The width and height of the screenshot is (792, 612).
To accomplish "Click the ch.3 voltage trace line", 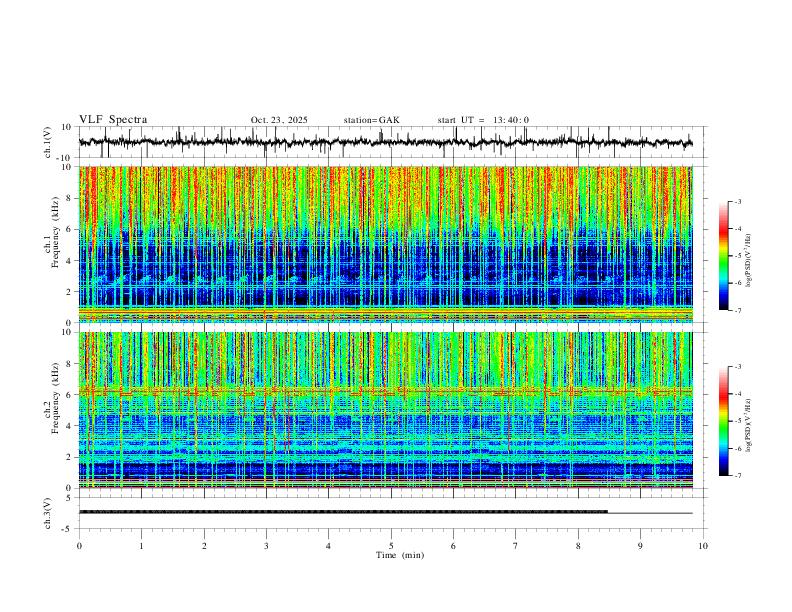I will pyautogui.click(x=385, y=512).
